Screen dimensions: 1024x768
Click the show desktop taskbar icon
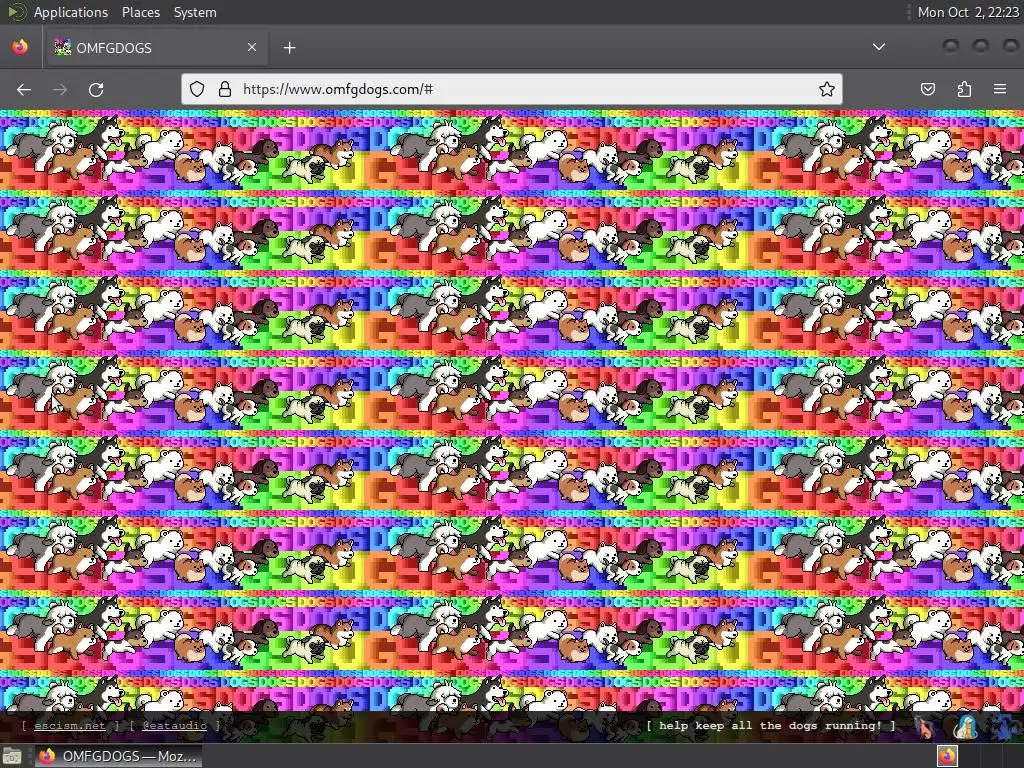[12, 756]
